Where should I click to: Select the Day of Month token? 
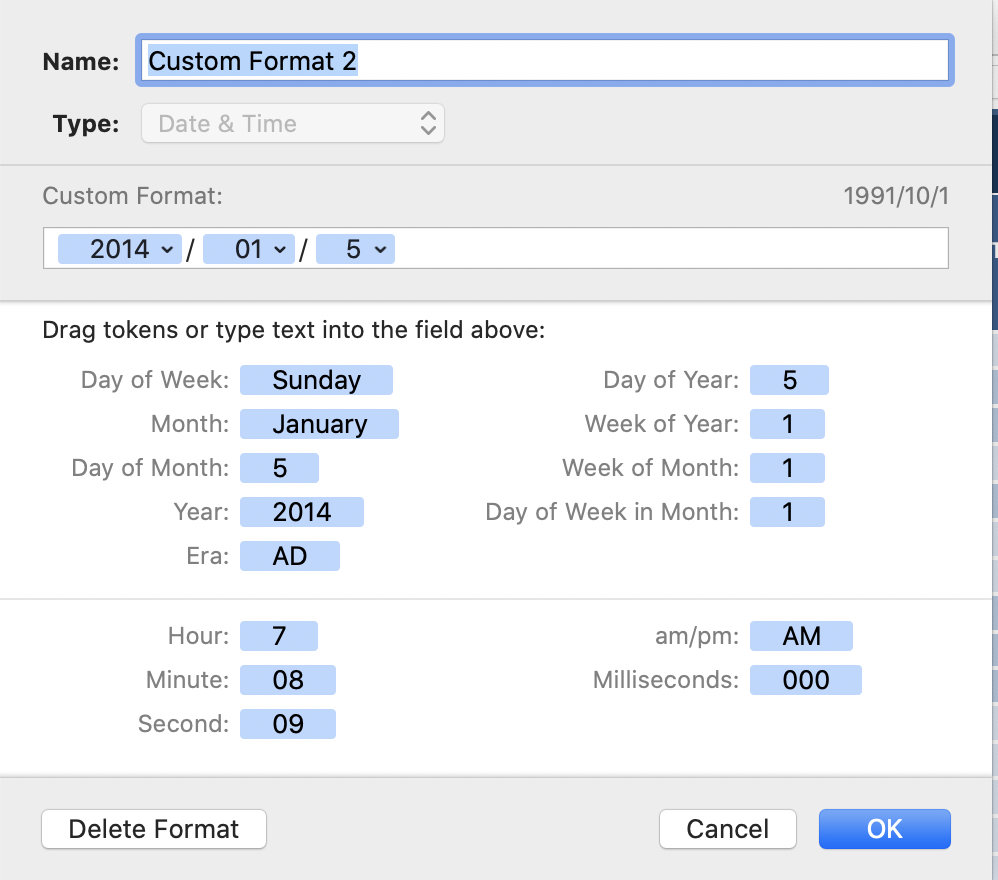coord(279,468)
